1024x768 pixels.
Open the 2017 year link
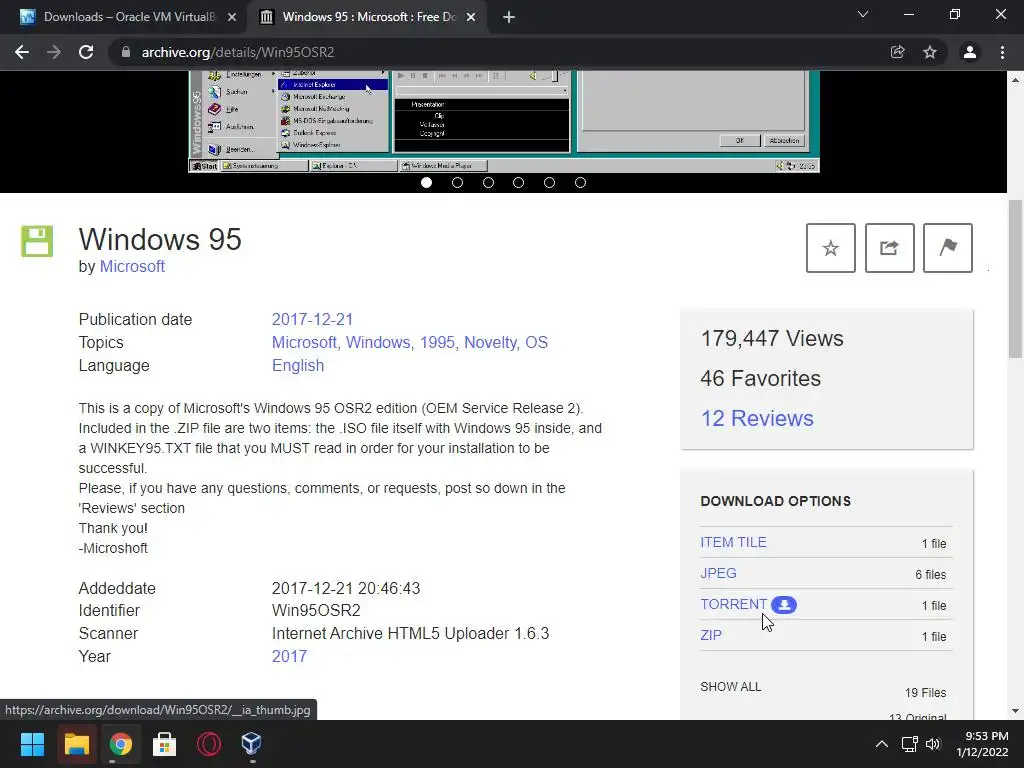(289, 656)
